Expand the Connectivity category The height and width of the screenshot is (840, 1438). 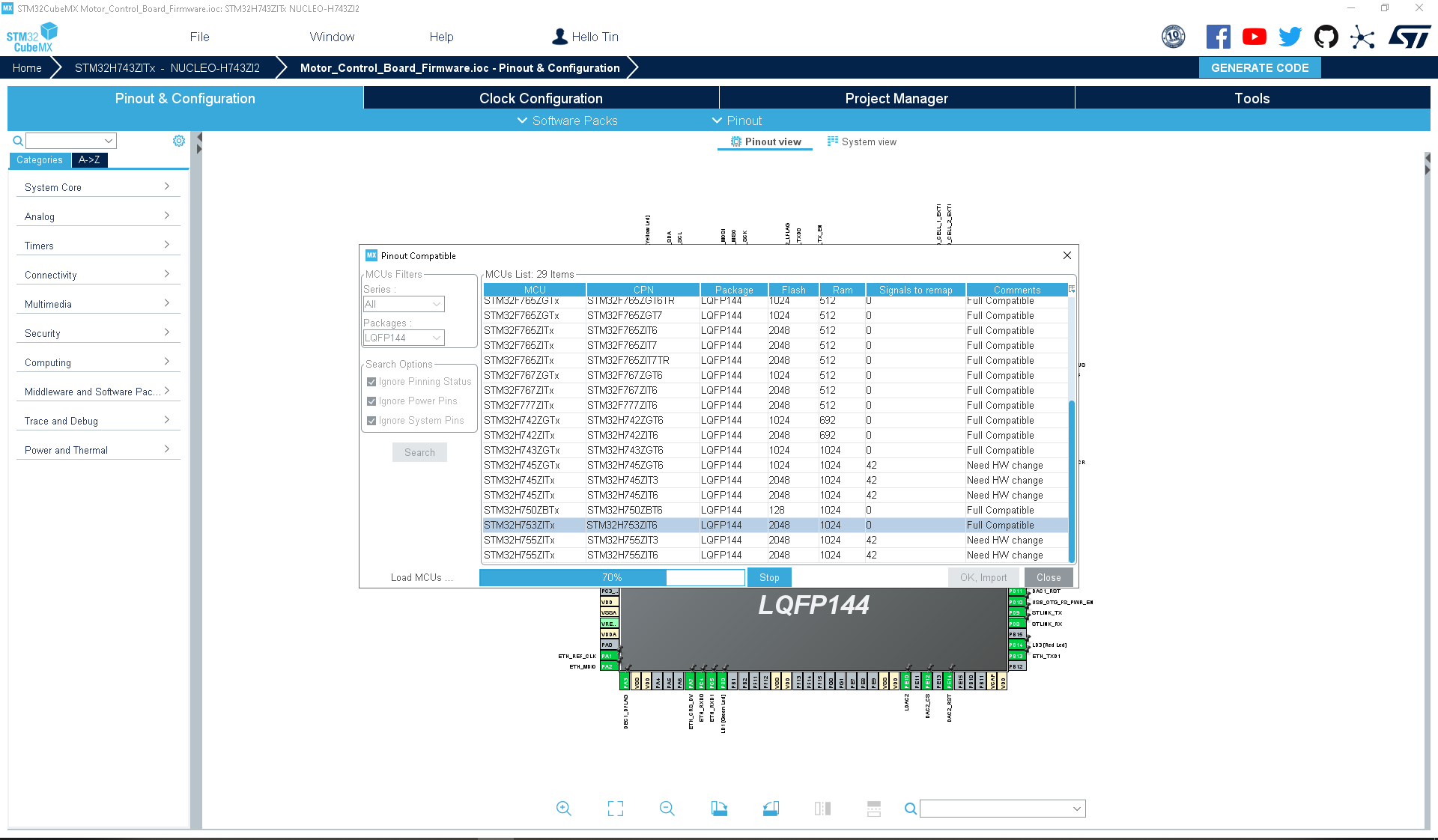click(x=98, y=275)
